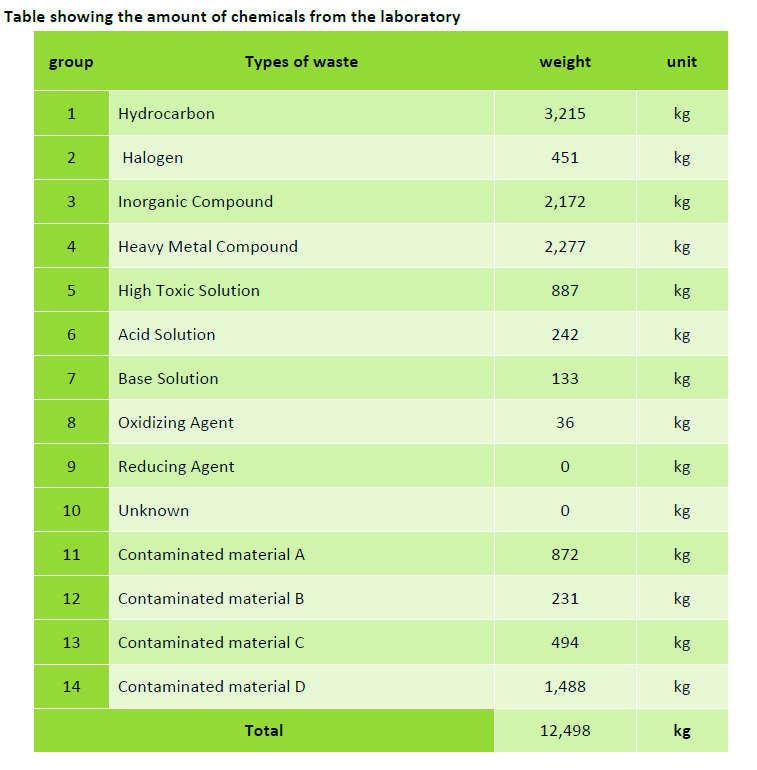Select the Halogen waste type cell

[x=153, y=158]
